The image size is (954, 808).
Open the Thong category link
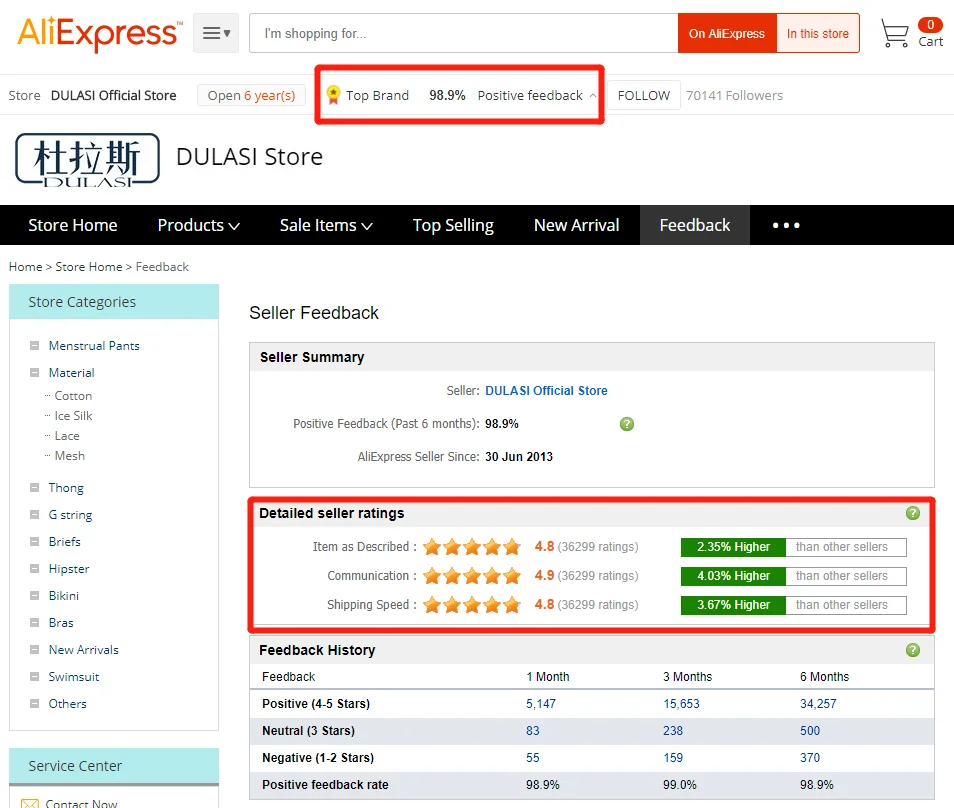coord(66,488)
